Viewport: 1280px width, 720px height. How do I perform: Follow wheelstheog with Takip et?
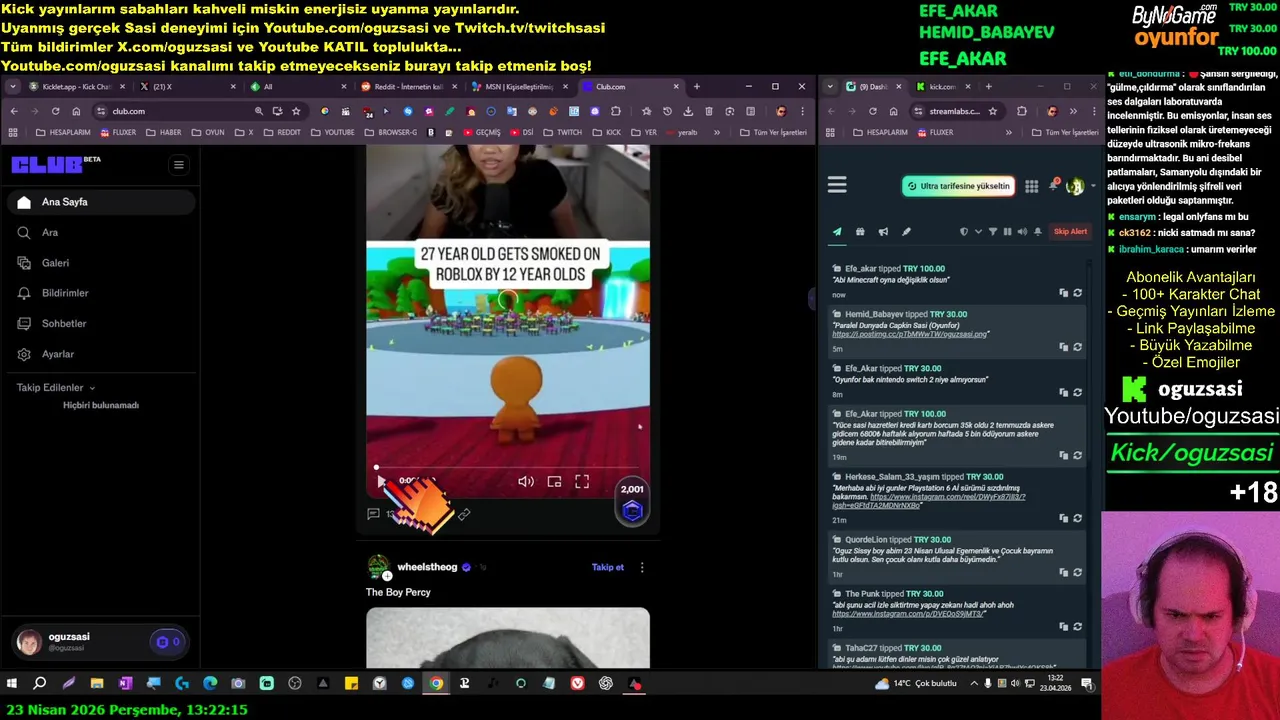[x=608, y=567]
